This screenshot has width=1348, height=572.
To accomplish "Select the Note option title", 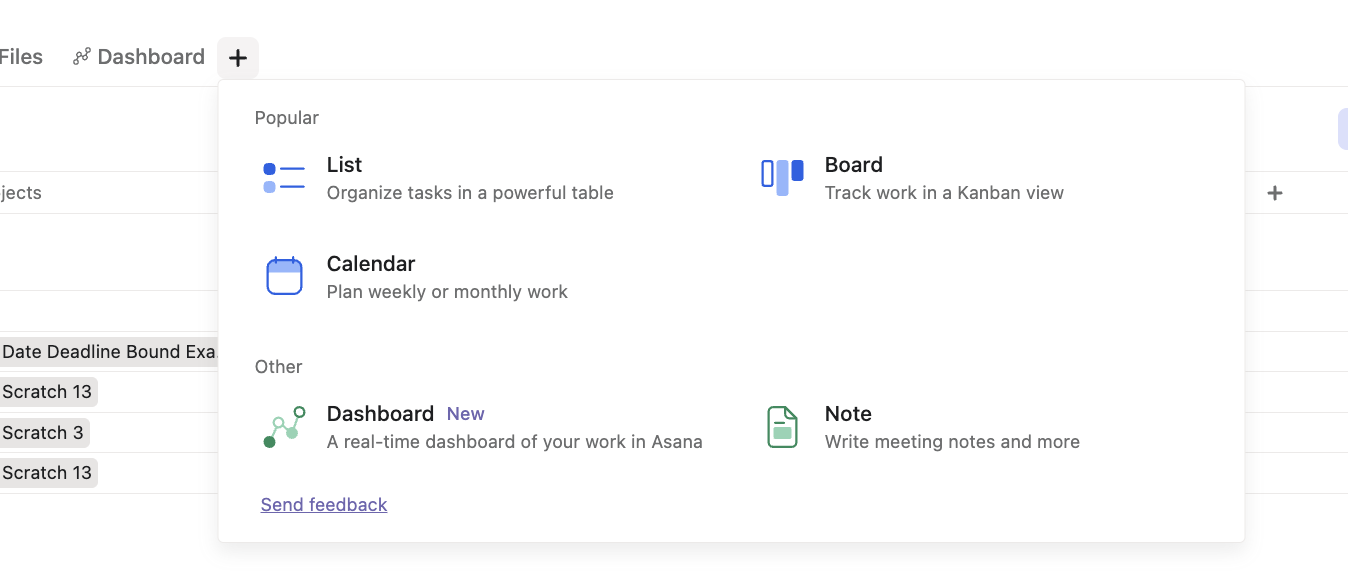I will pyautogui.click(x=848, y=414).
